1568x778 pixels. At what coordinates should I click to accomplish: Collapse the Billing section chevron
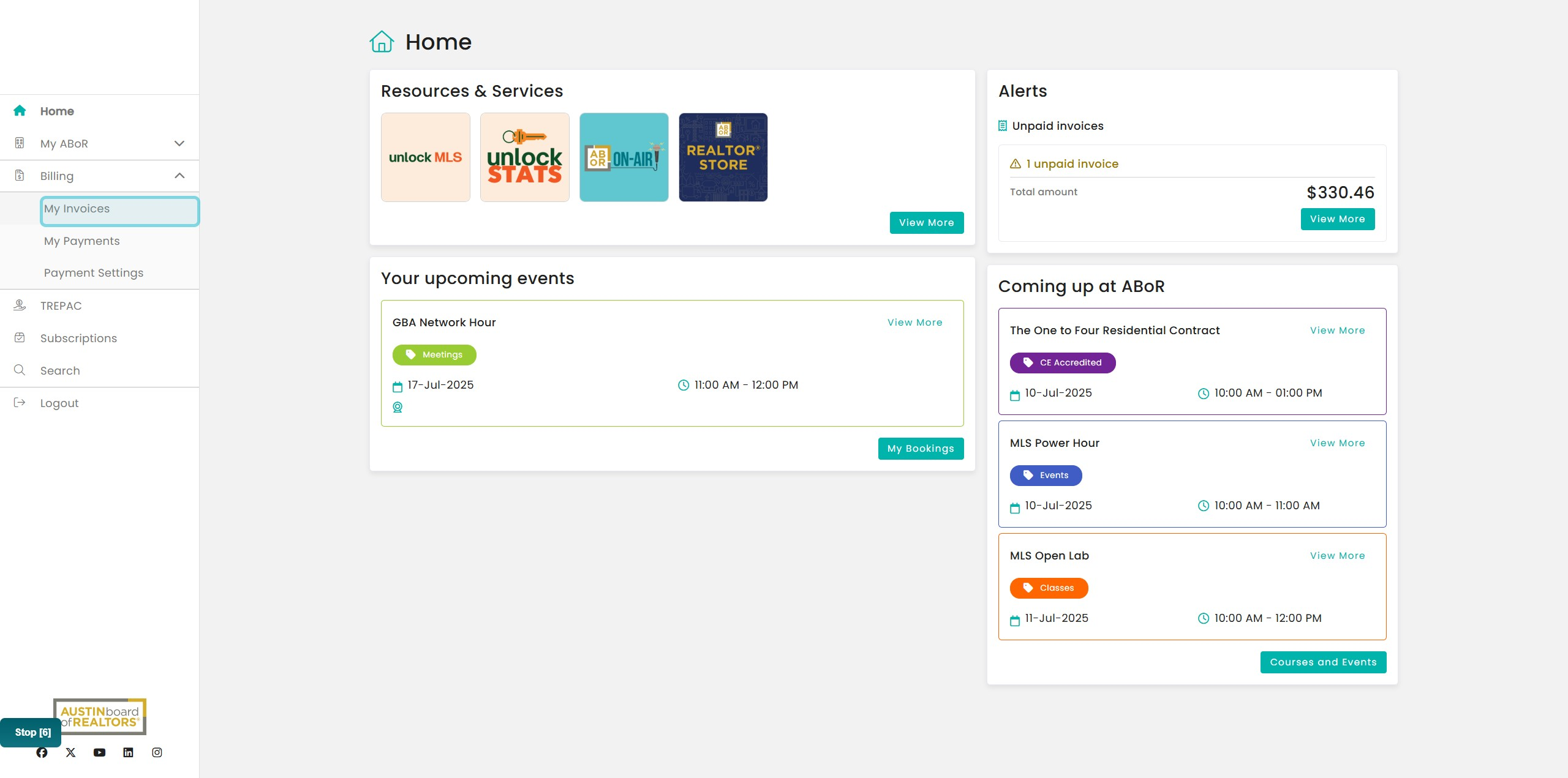pos(179,176)
